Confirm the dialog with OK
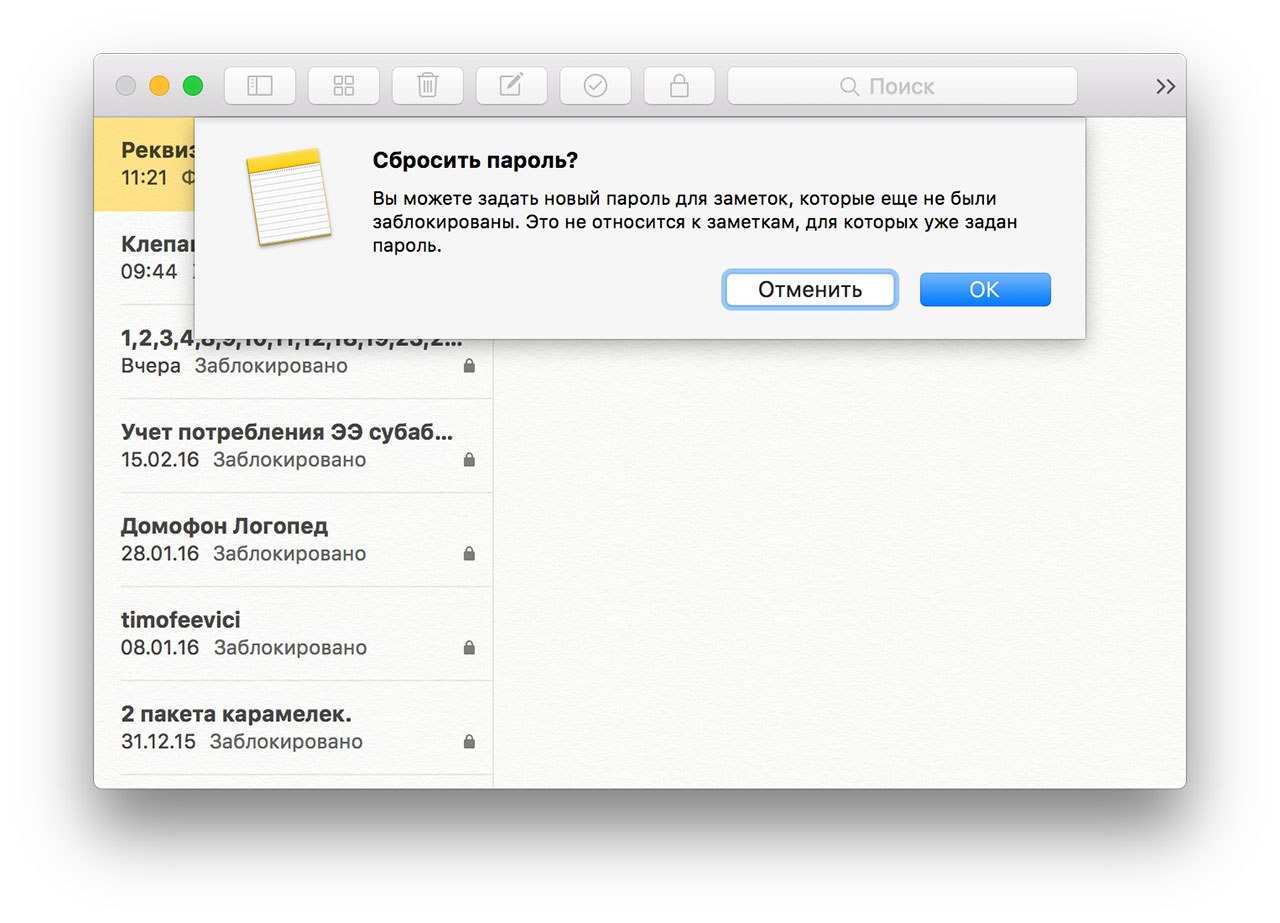The width and height of the screenshot is (1280, 923). (985, 289)
